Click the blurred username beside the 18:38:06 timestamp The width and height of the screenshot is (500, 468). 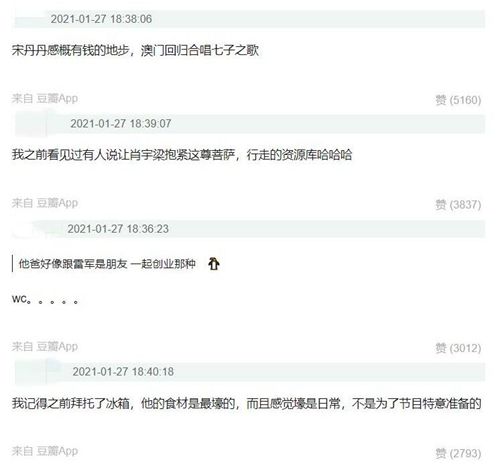pyautogui.click(x=30, y=19)
